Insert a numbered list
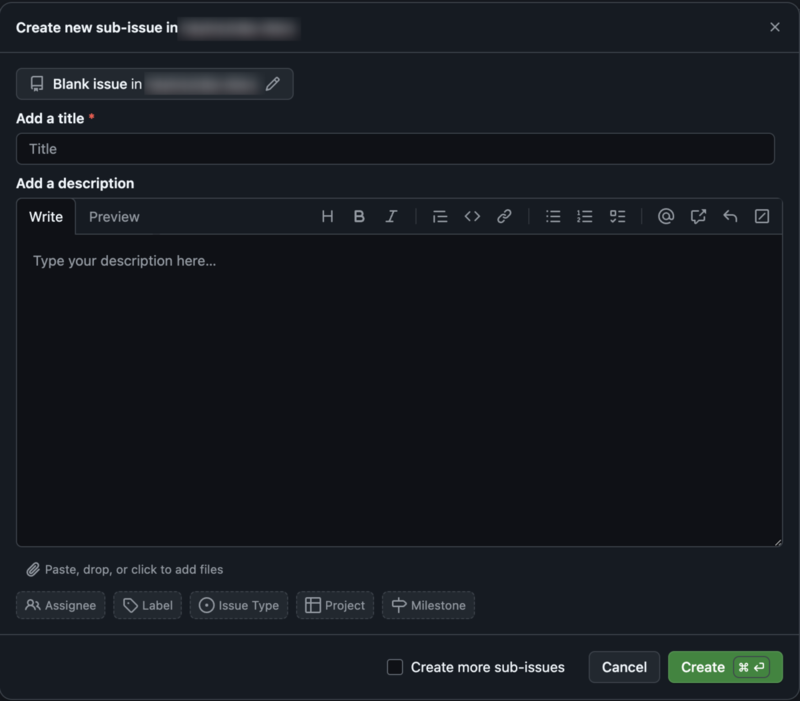This screenshot has height=701, width=800. click(x=584, y=216)
